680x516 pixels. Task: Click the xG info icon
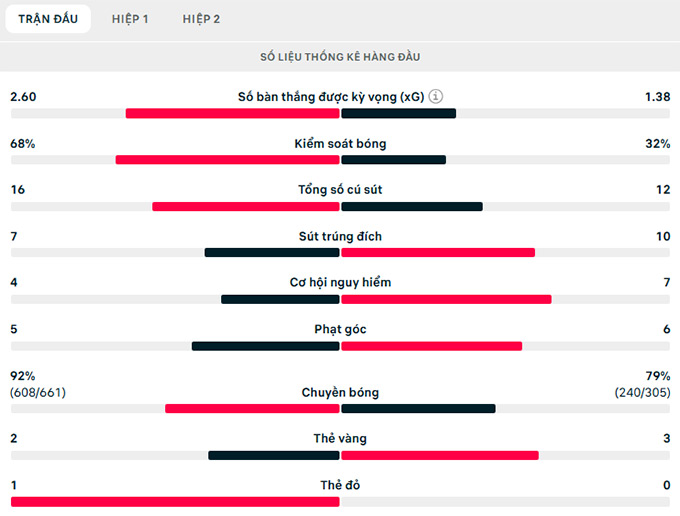pos(436,97)
